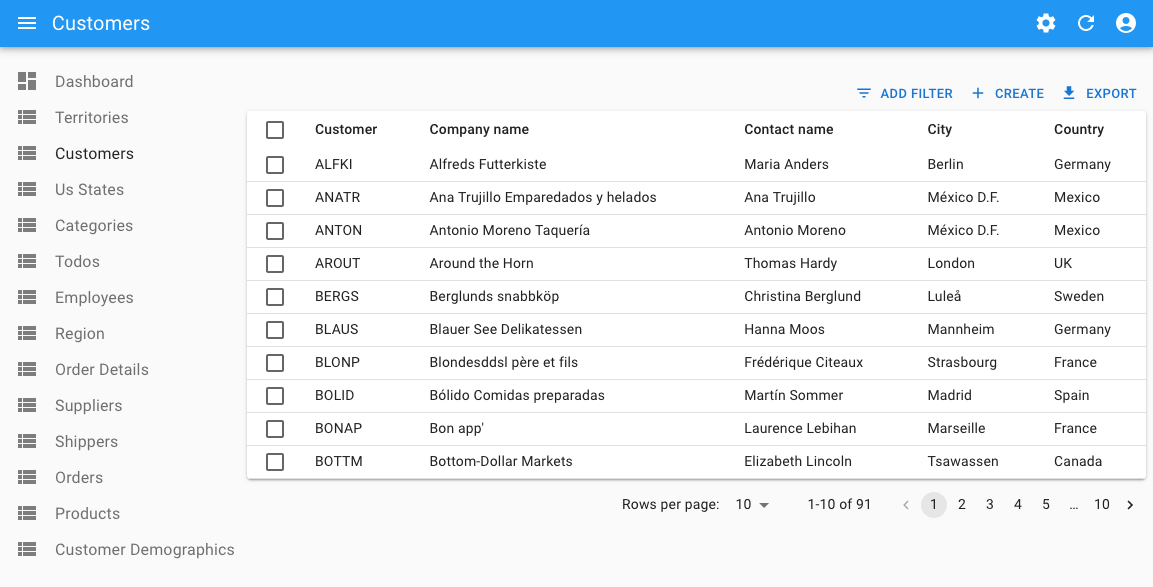Tick the checkbox for BOLID row
This screenshot has height=587, width=1153.
(x=275, y=396)
